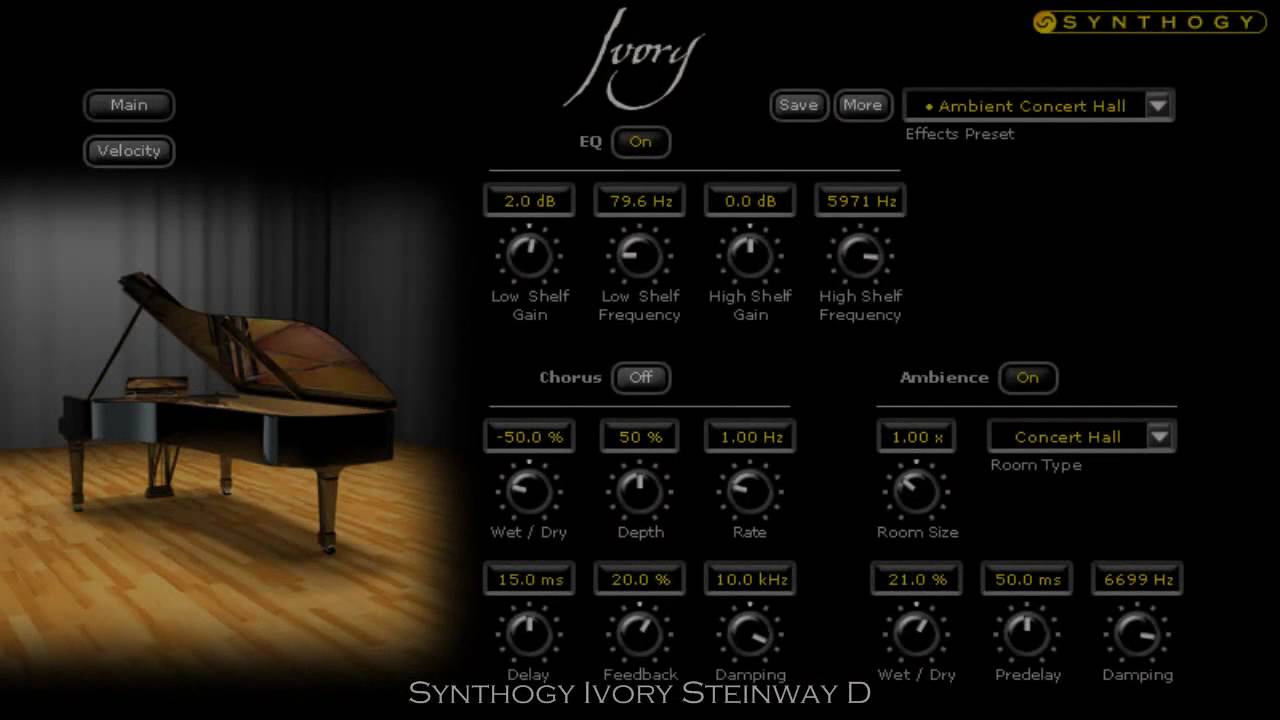Select the 21.0 % Ambience Wet/Dry field
The image size is (1280, 720).
point(916,579)
